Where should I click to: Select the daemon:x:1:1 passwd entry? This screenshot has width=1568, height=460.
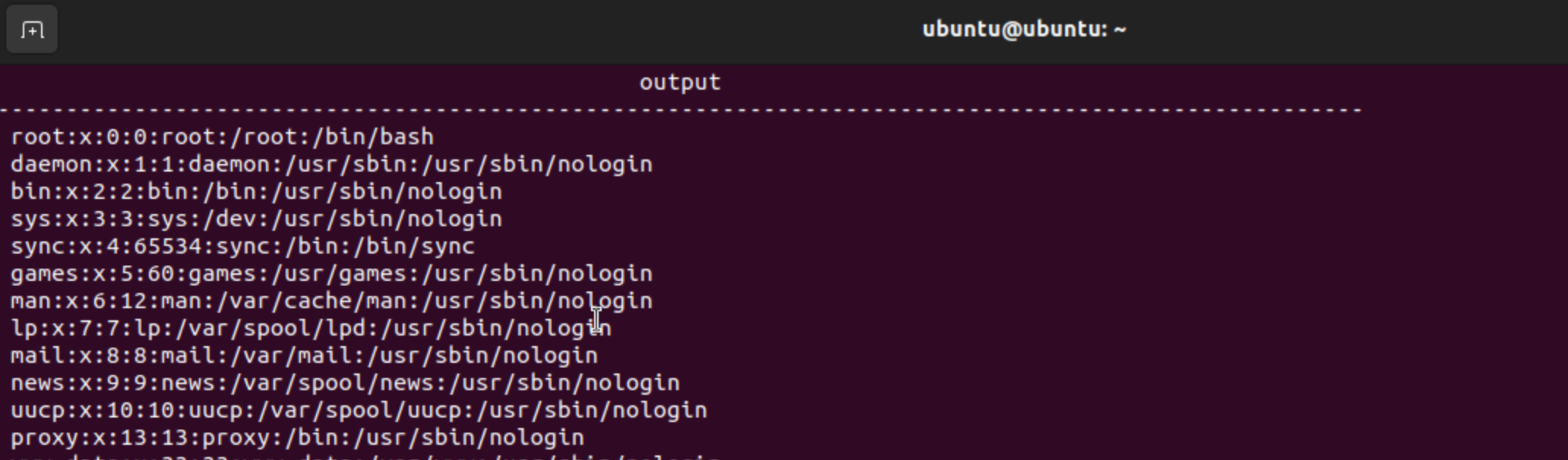(x=332, y=165)
